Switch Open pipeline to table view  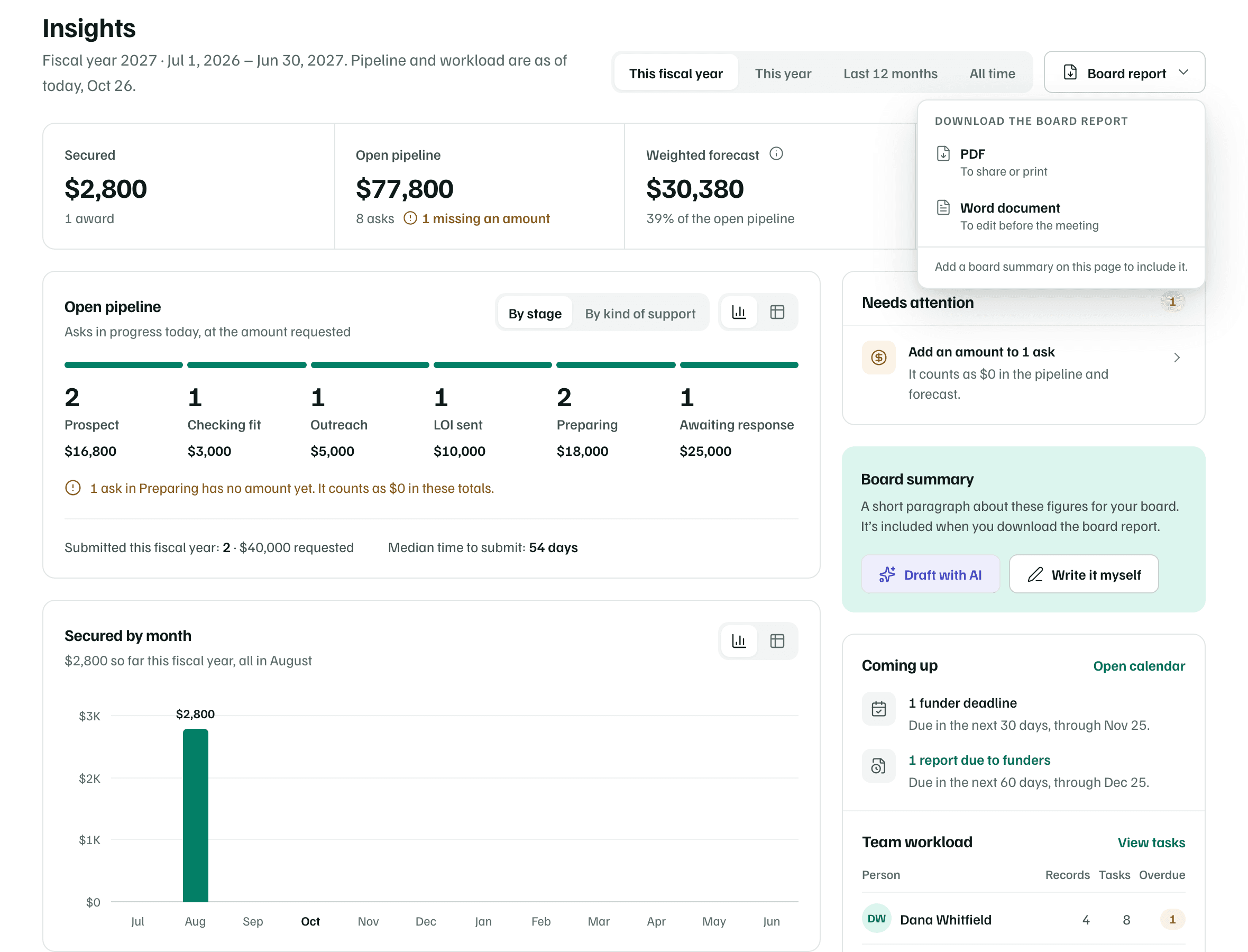777,312
